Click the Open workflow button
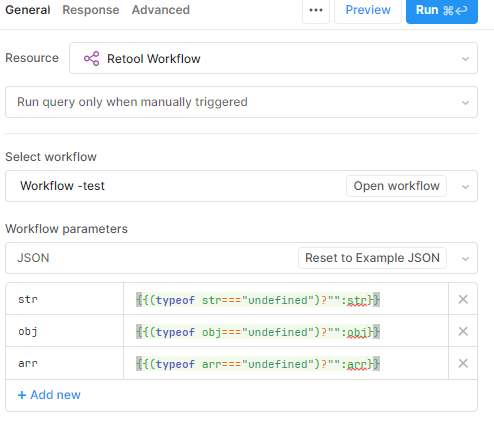This screenshot has height=424, width=494. click(396, 186)
